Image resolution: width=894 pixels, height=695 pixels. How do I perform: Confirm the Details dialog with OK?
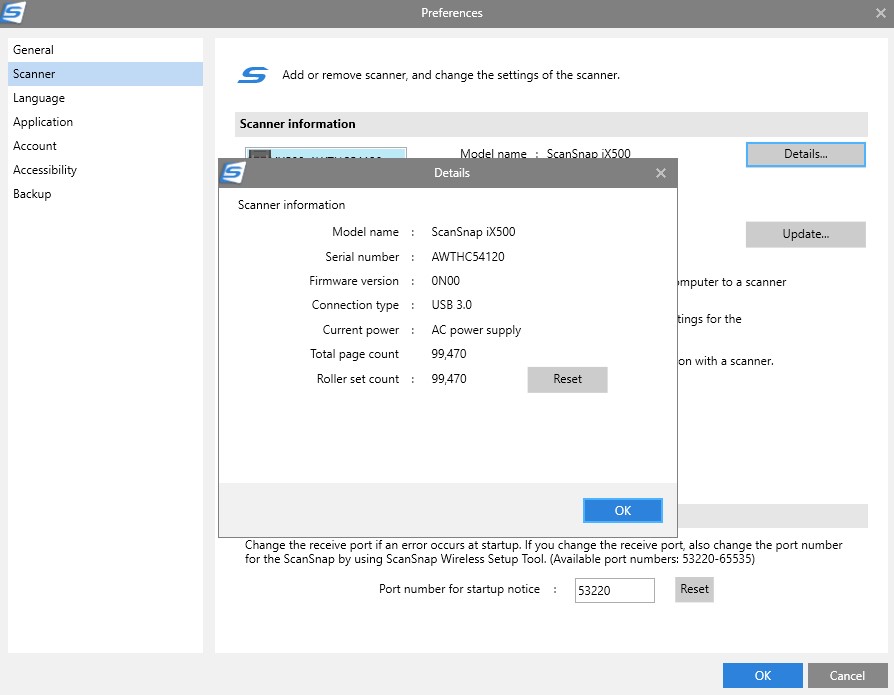pos(622,511)
